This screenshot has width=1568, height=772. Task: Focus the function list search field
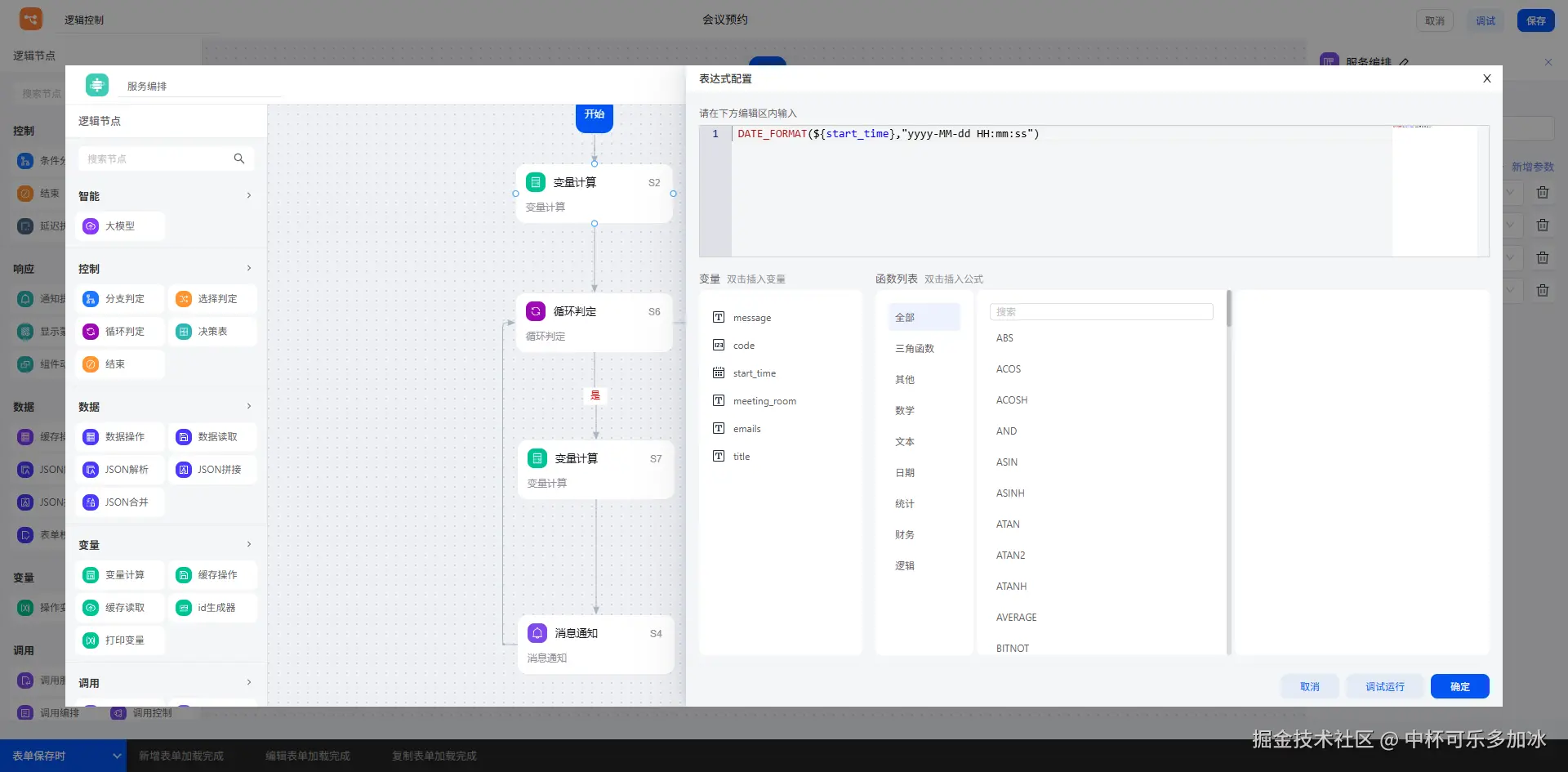[x=1101, y=312]
